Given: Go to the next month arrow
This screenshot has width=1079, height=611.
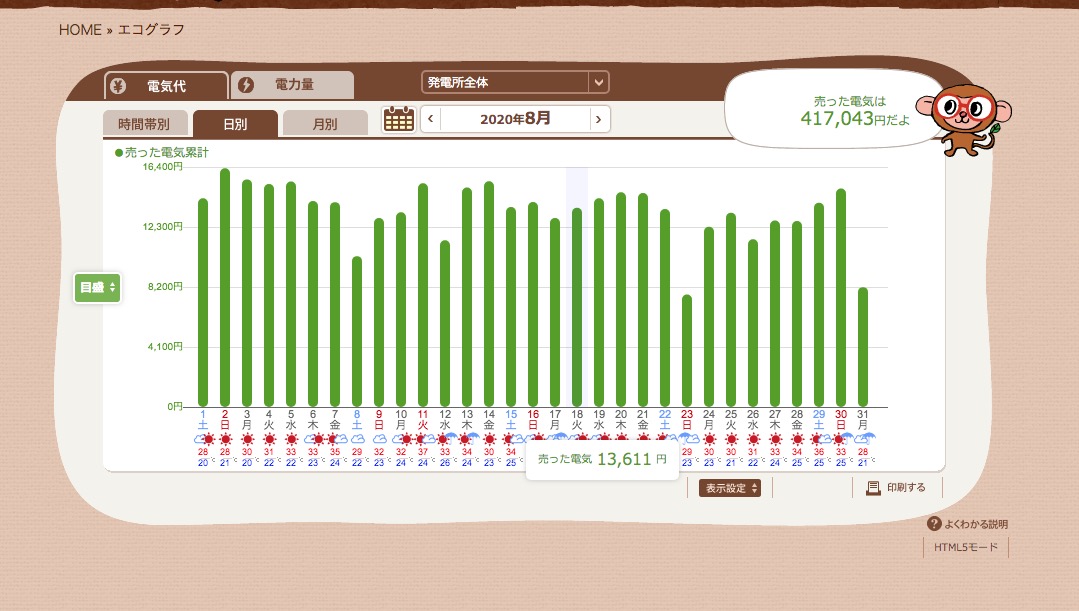Looking at the screenshot, I should tap(599, 119).
